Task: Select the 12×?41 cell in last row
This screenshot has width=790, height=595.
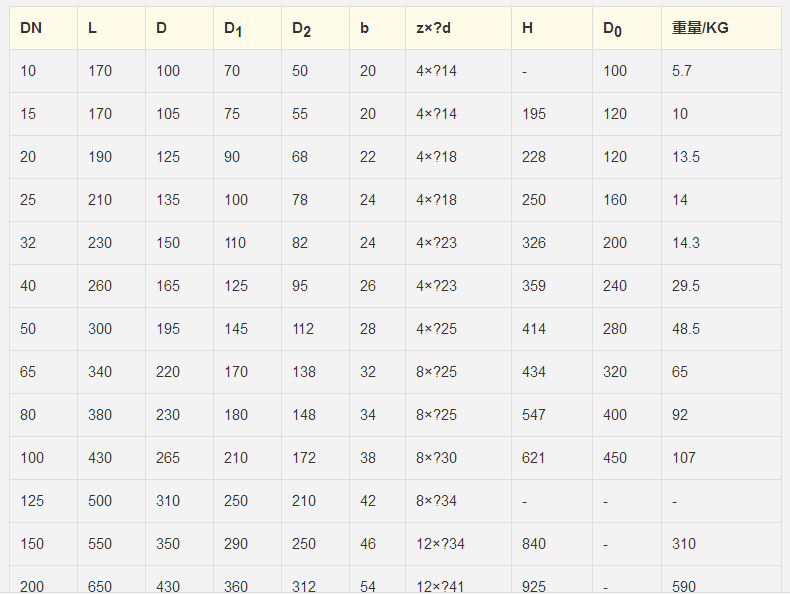Action: (440, 586)
